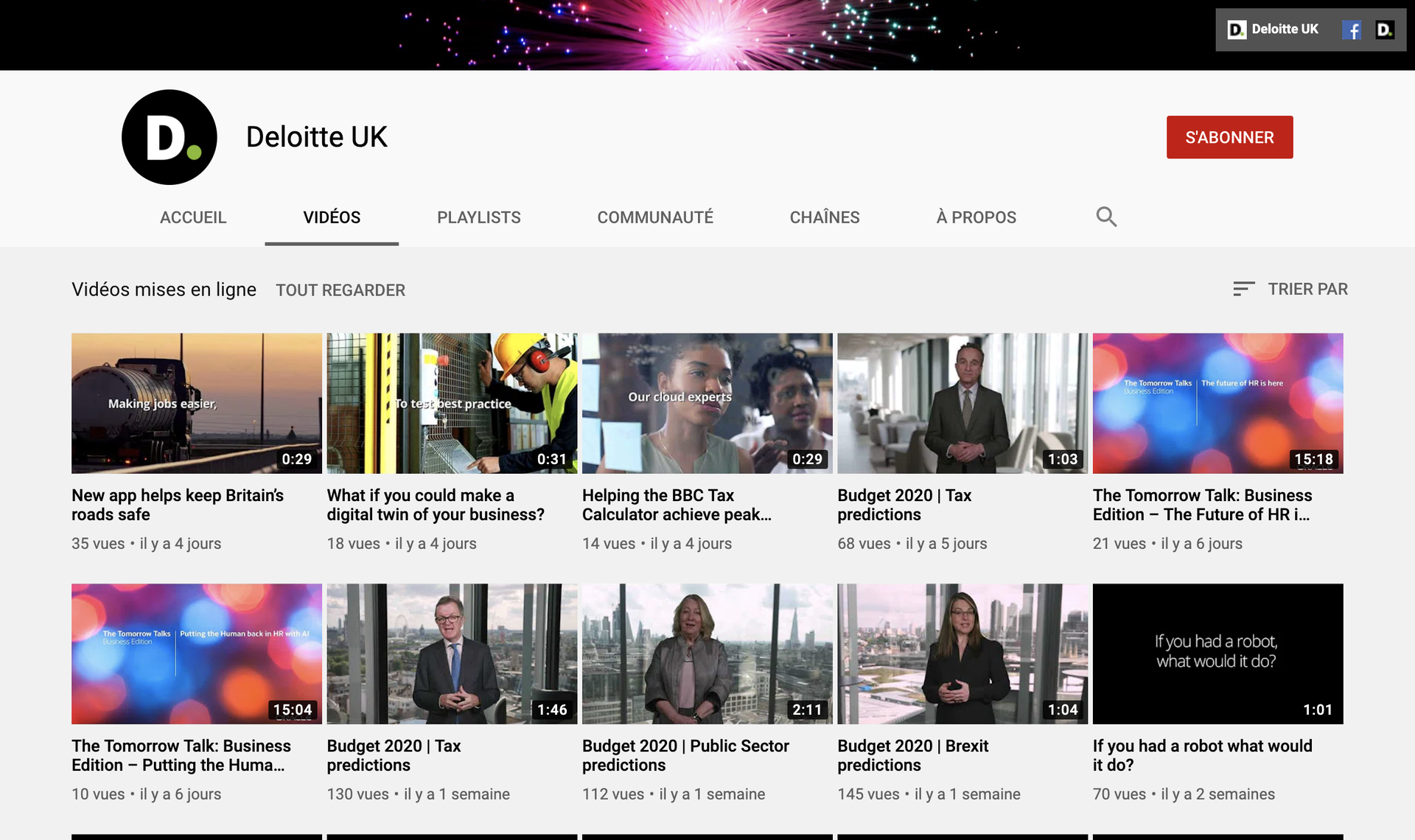Switch to the ACCUEIL tab
The height and width of the screenshot is (840, 1415).
(193, 217)
